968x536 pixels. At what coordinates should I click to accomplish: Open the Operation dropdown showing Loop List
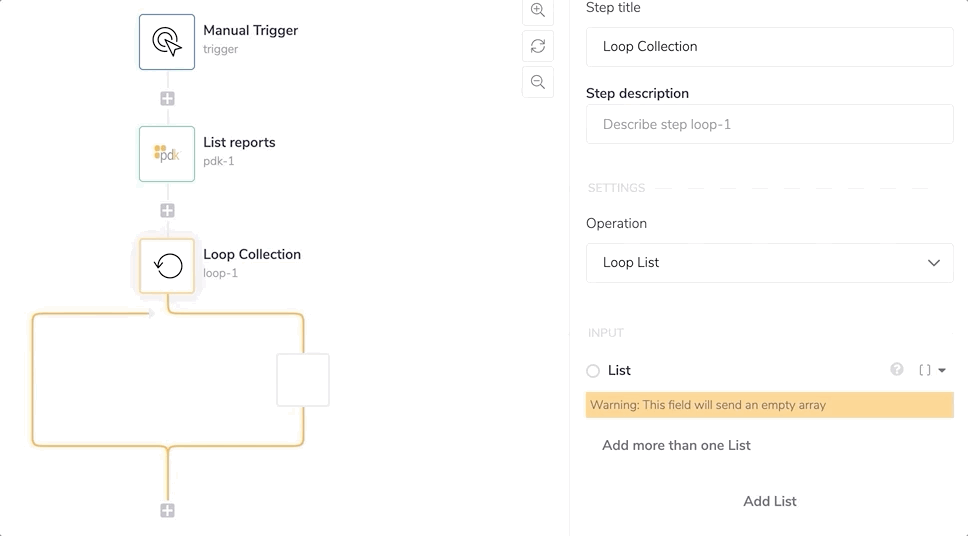[x=769, y=263]
